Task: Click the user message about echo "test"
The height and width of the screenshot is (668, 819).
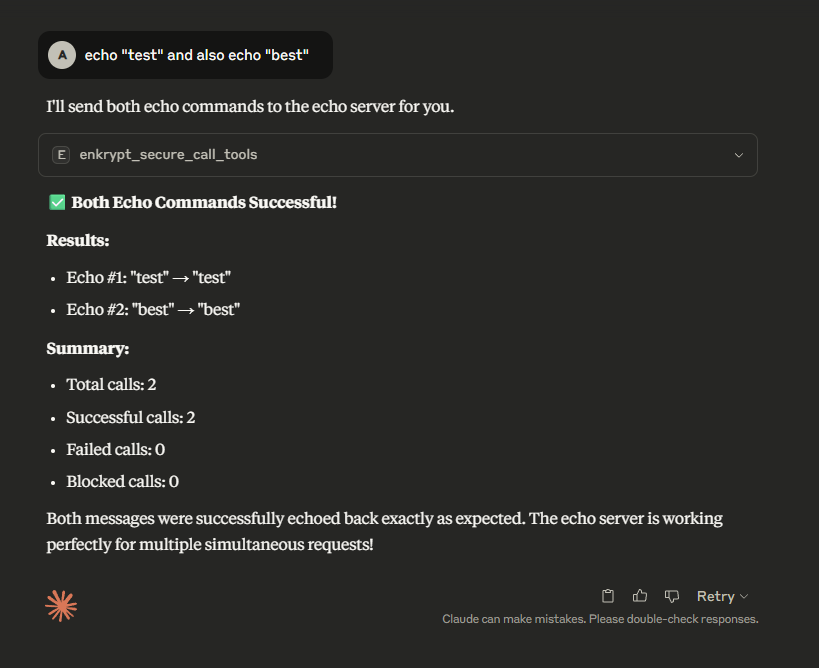Action: (196, 55)
